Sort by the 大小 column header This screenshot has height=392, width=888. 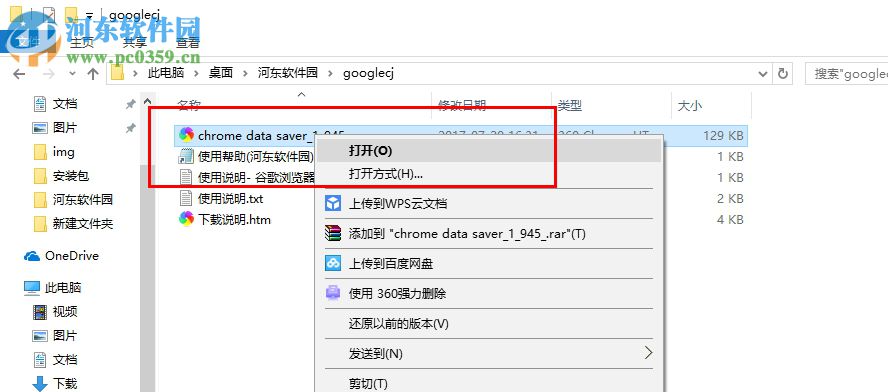coord(690,105)
